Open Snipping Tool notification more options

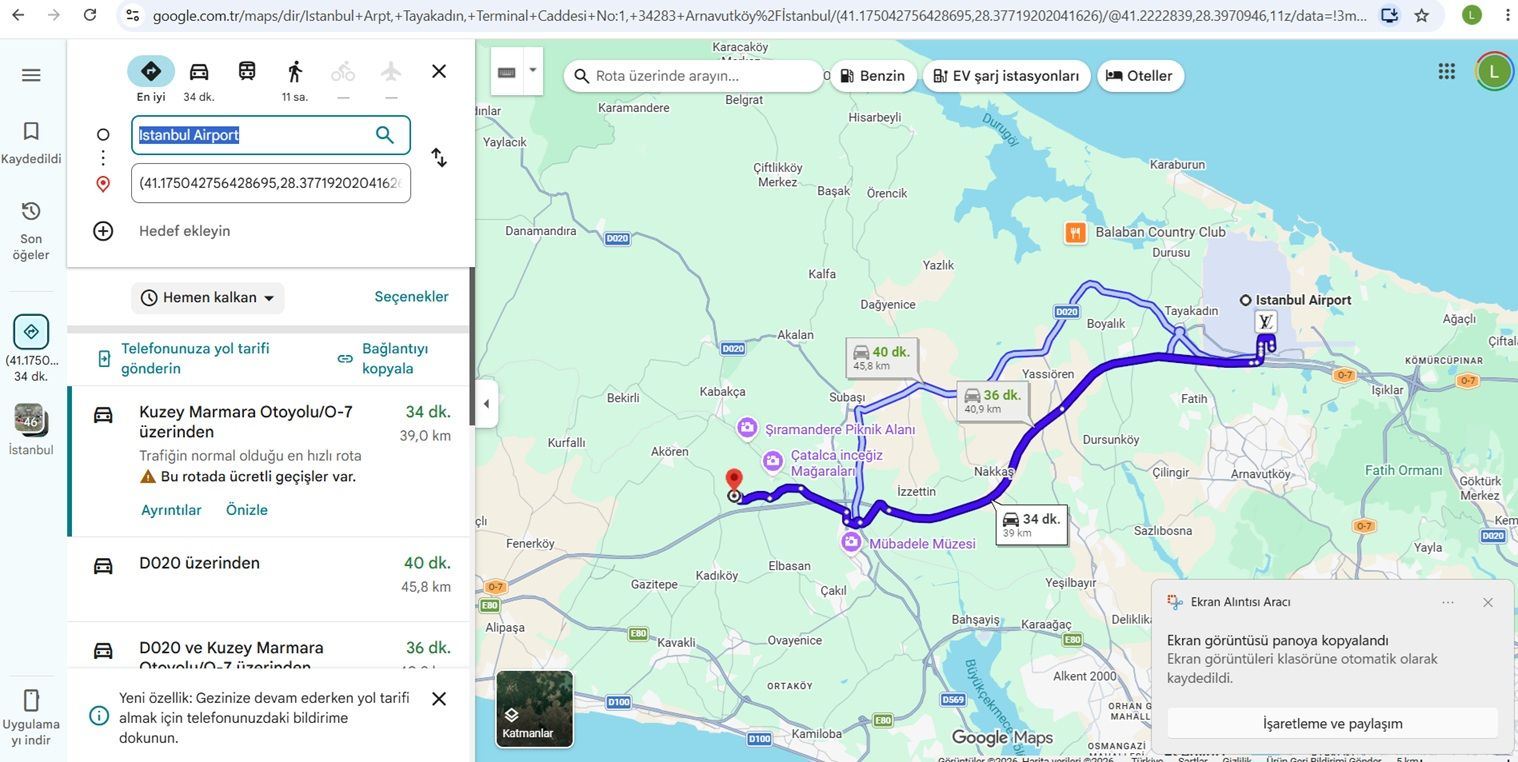1448,602
